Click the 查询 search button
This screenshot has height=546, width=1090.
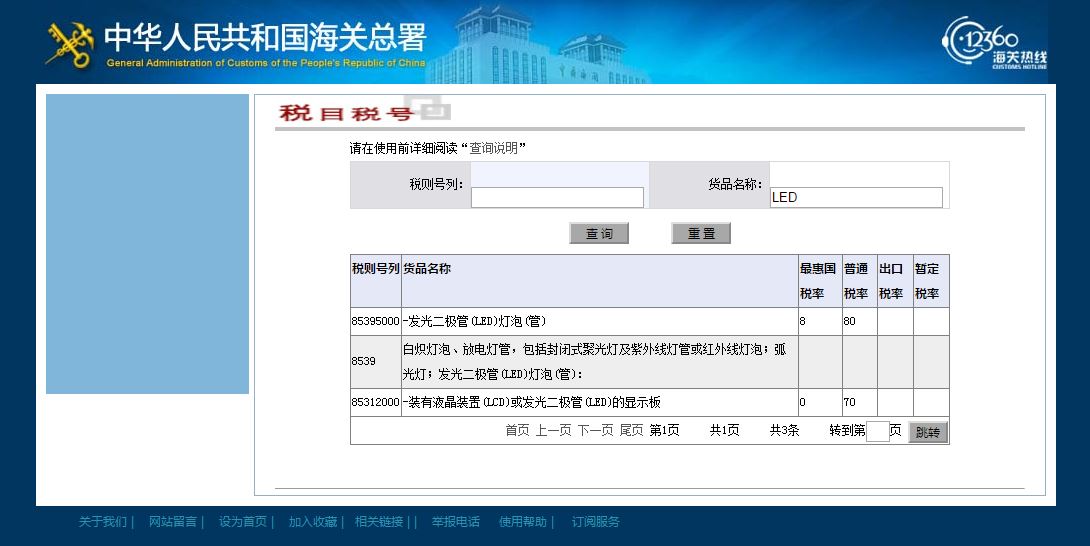pos(599,234)
